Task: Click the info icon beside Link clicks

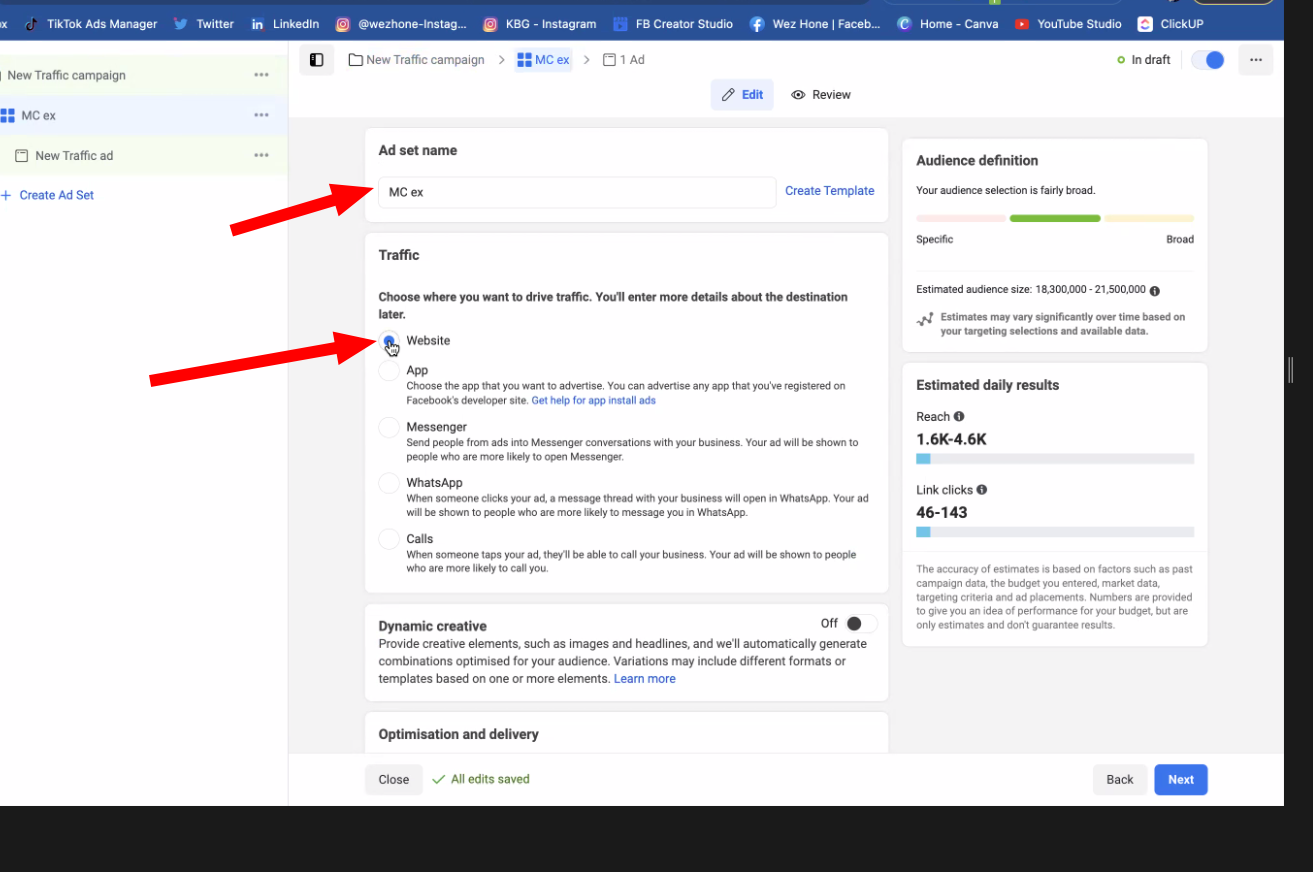Action: [x=981, y=490]
